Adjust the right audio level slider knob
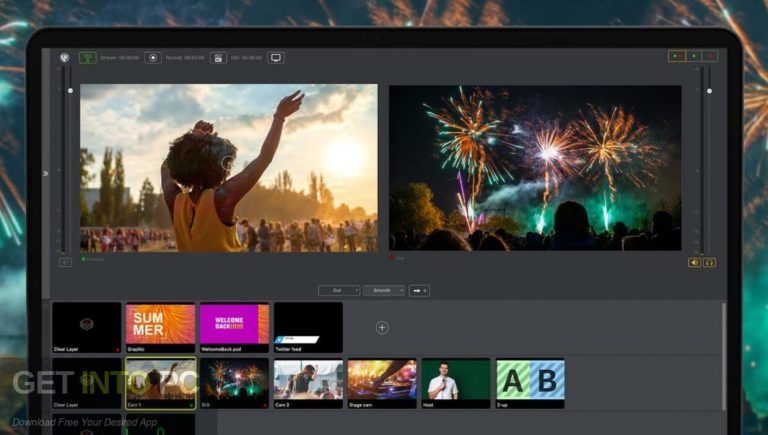 [x=709, y=91]
